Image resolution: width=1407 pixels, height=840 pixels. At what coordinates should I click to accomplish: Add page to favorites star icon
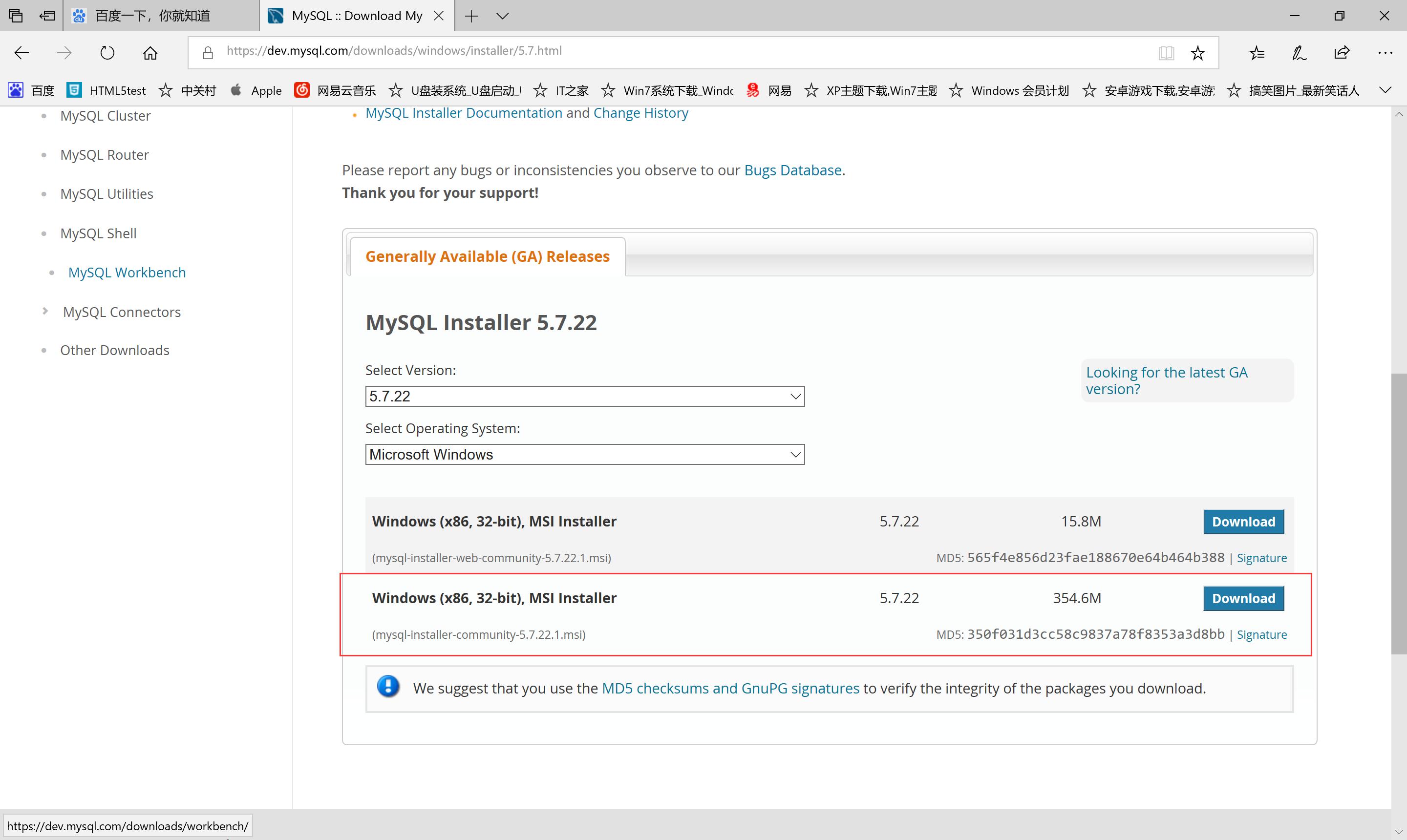1197,53
